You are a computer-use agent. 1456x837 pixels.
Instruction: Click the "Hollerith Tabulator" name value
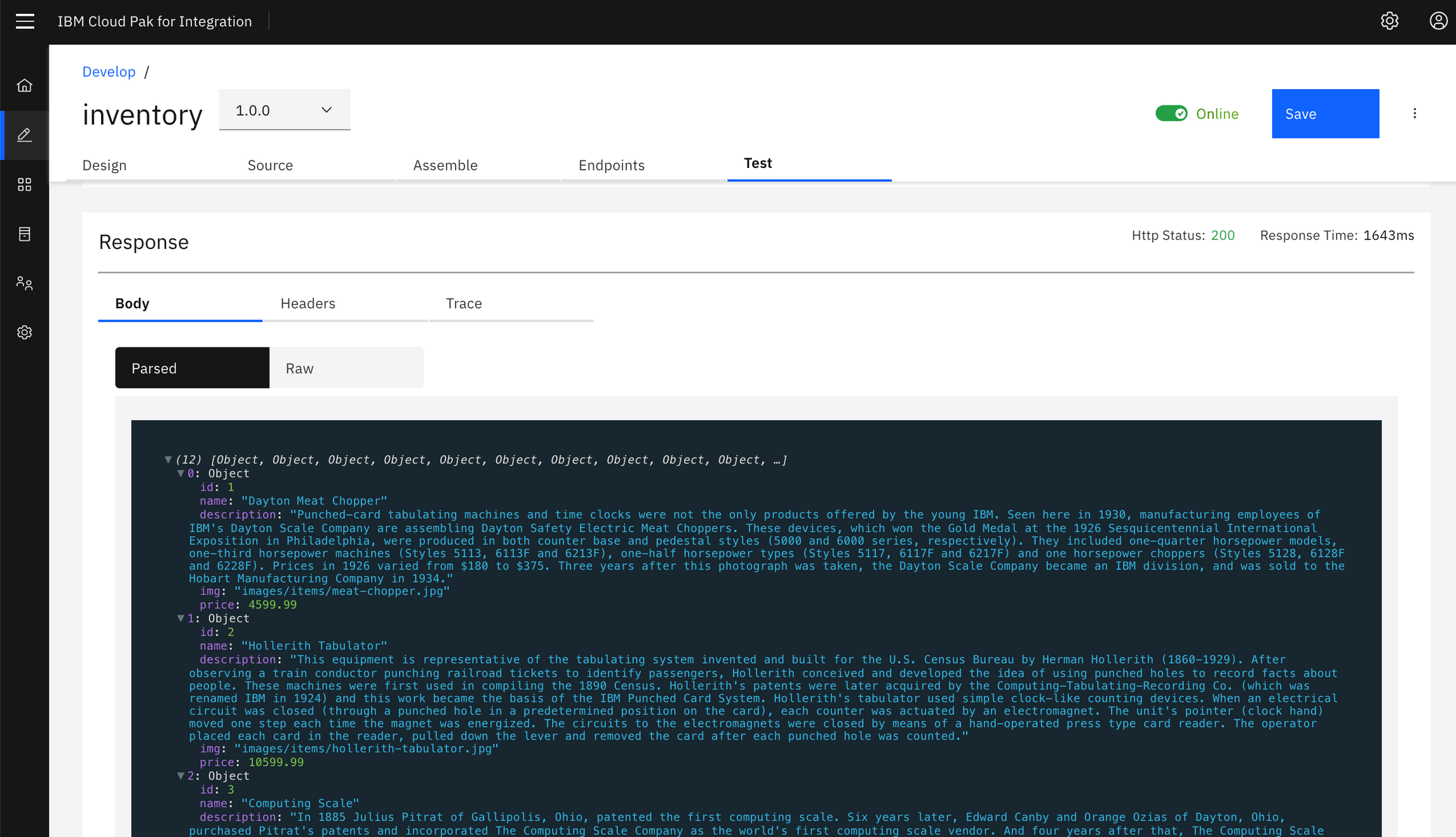pyautogui.click(x=314, y=646)
